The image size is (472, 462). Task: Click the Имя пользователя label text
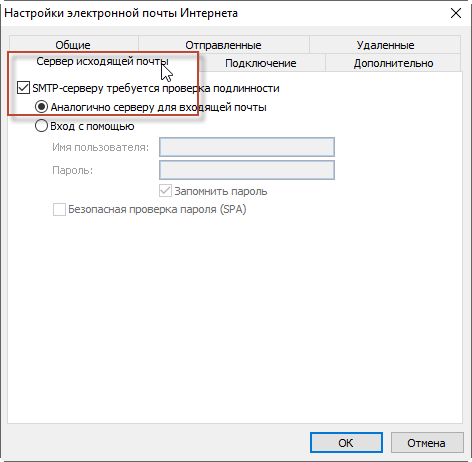(100, 147)
